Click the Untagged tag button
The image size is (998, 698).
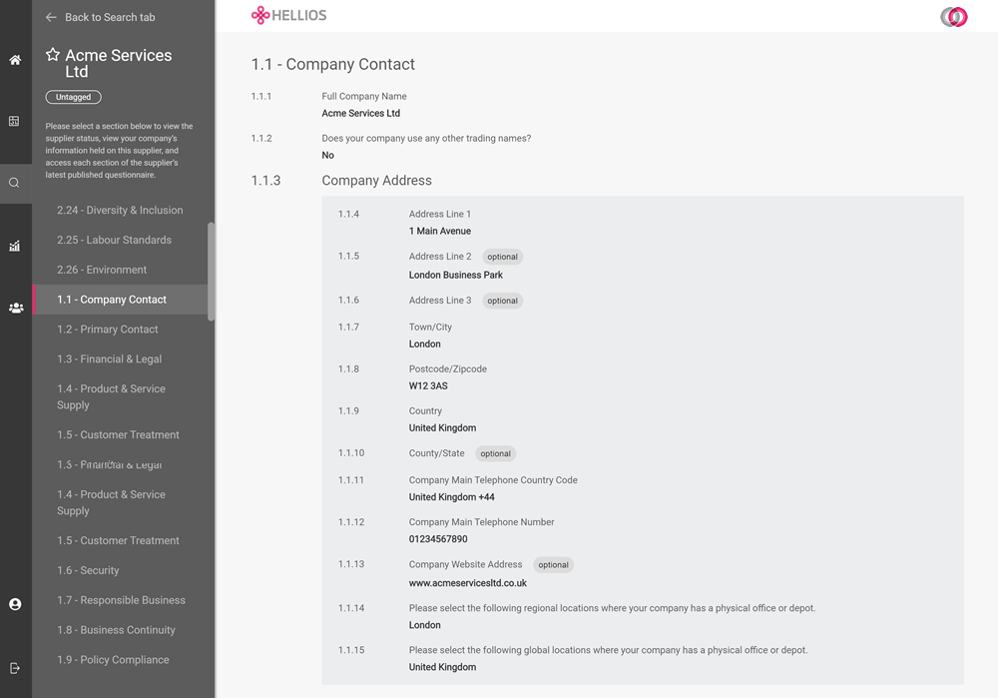73,97
